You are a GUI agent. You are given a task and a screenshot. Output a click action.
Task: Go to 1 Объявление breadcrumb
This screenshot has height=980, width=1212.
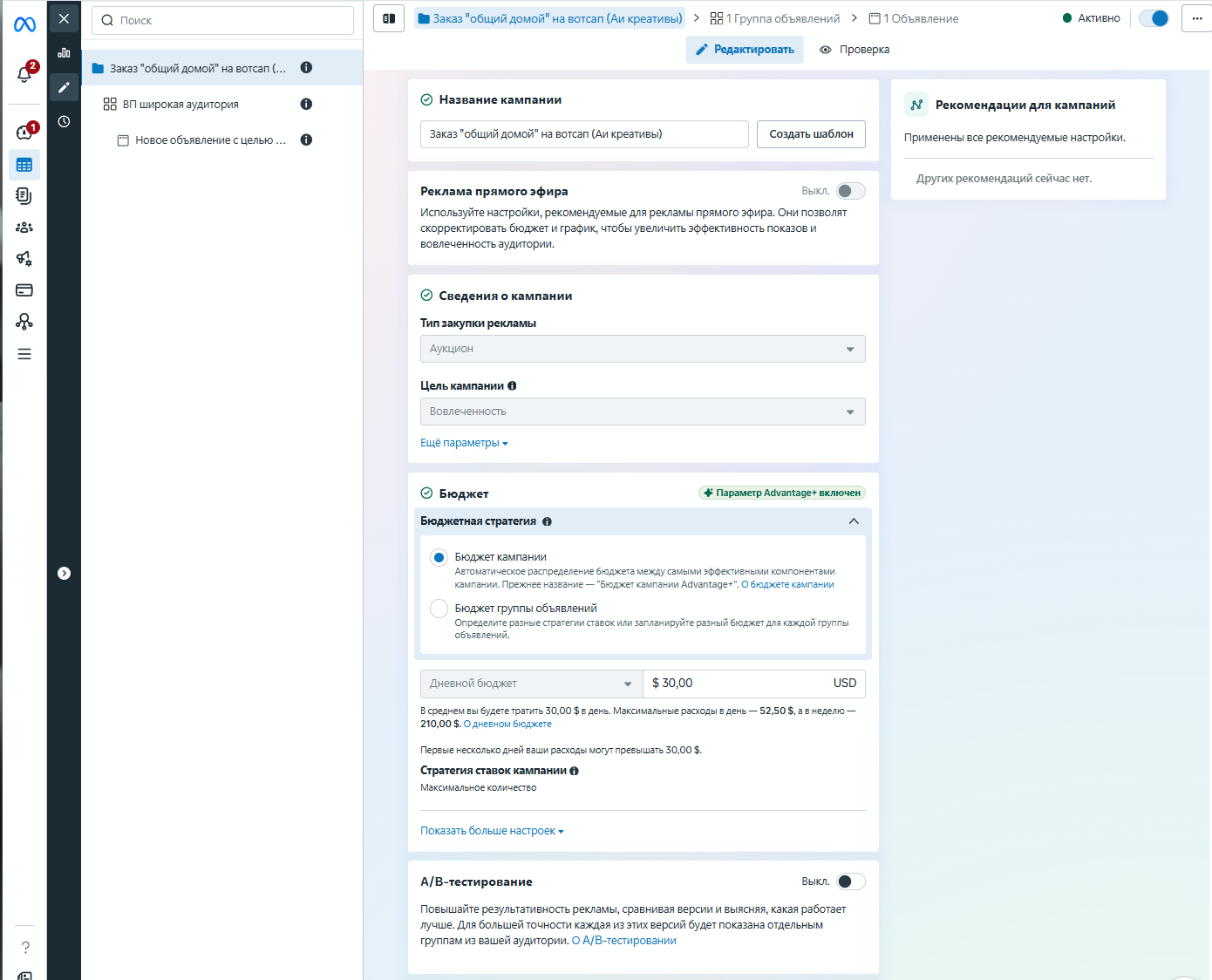[914, 18]
